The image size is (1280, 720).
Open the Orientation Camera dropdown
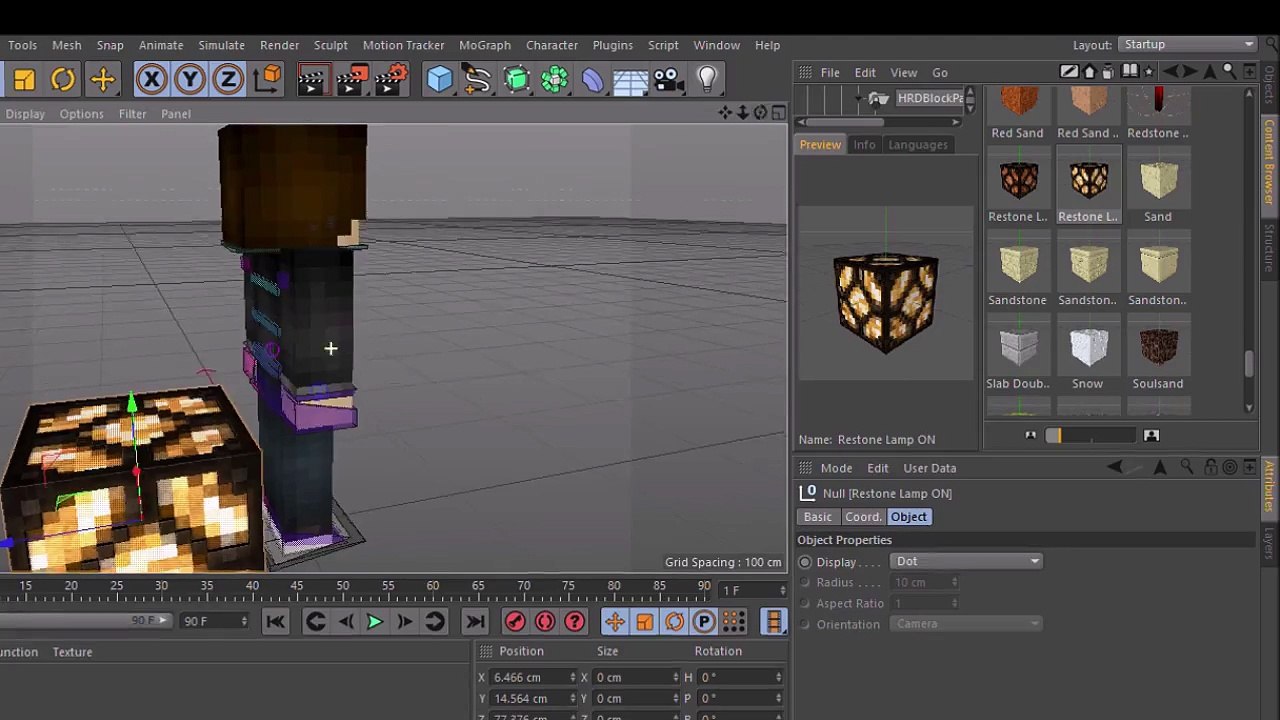point(966,624)
